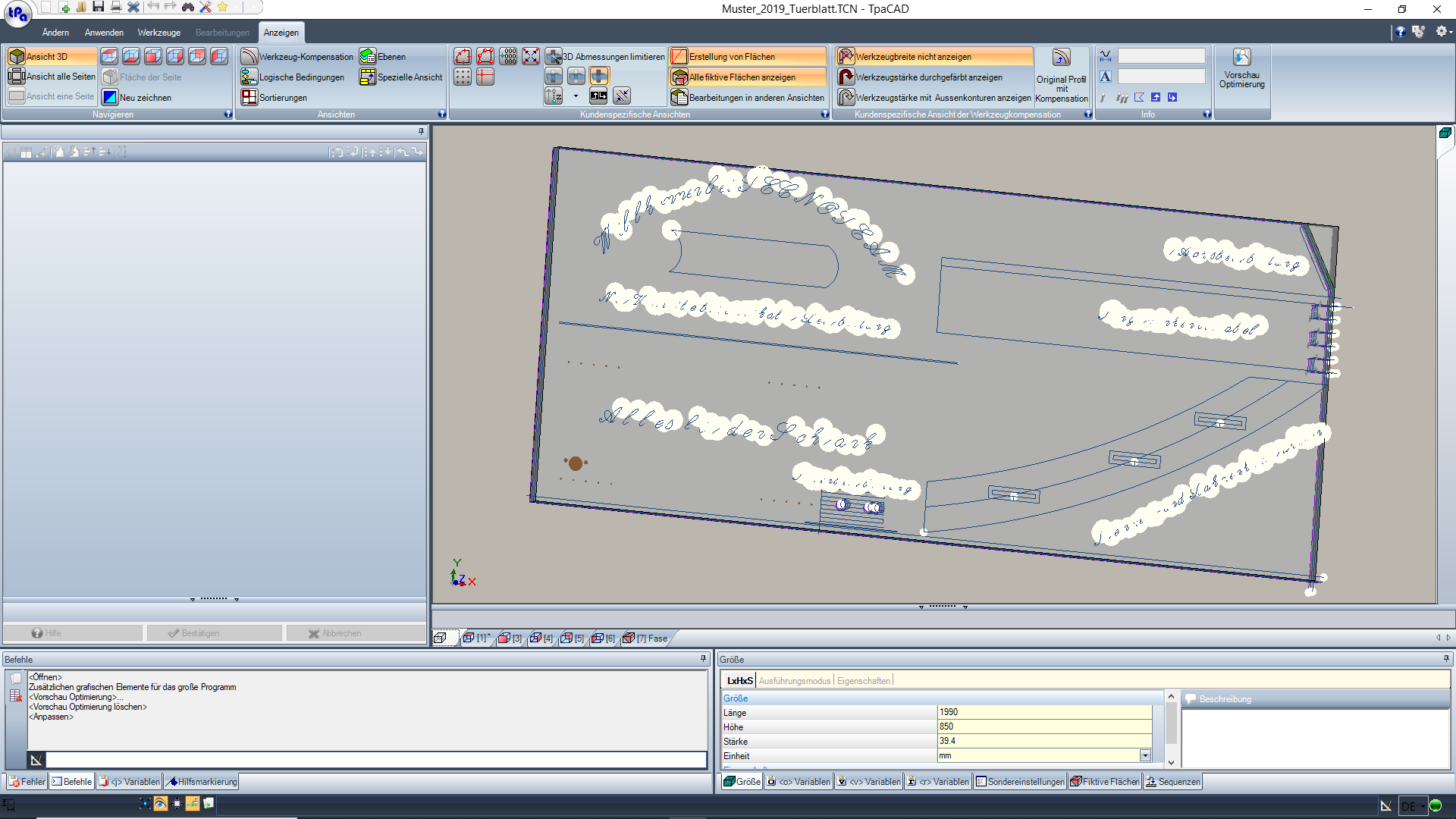Click the Länge value field

point(1043,712)
